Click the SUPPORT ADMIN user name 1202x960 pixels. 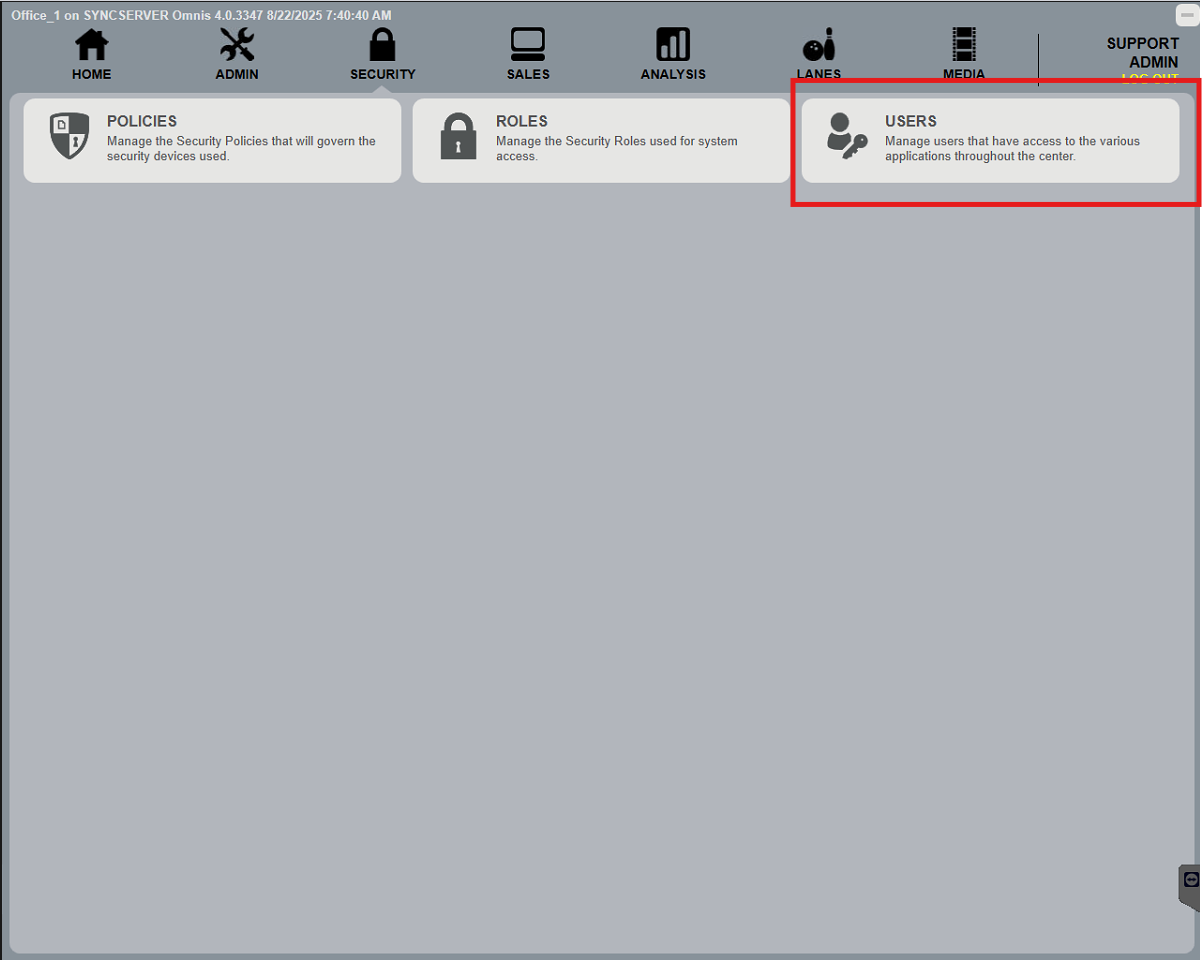tap(1142, 53)
